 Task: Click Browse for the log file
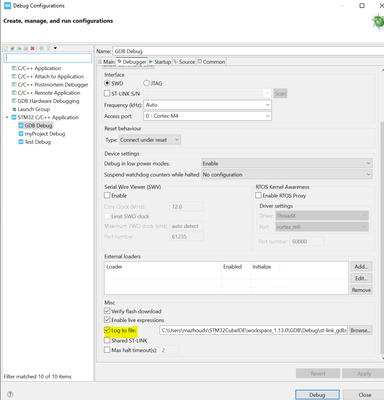click(x=361, y=330)
